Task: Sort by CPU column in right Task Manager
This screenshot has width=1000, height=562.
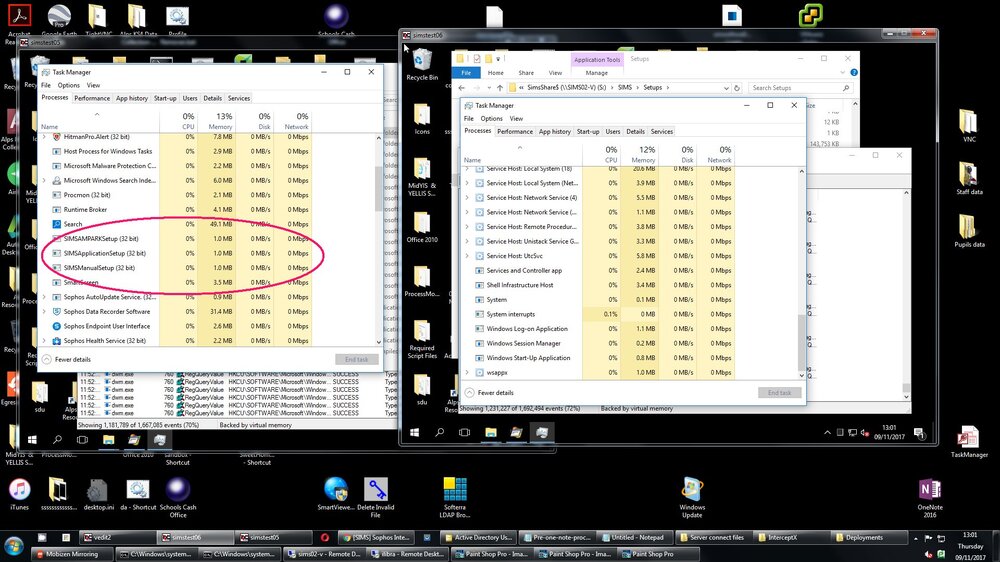Action: 601,154
